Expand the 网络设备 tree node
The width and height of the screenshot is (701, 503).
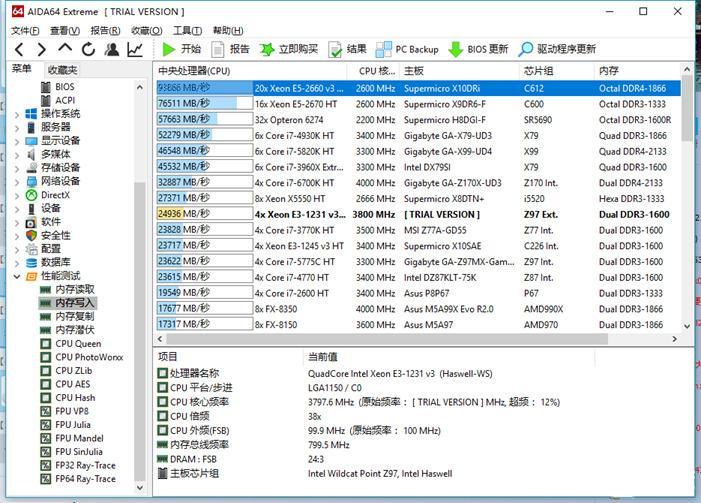pyautogui.click(x=17, y=182)
